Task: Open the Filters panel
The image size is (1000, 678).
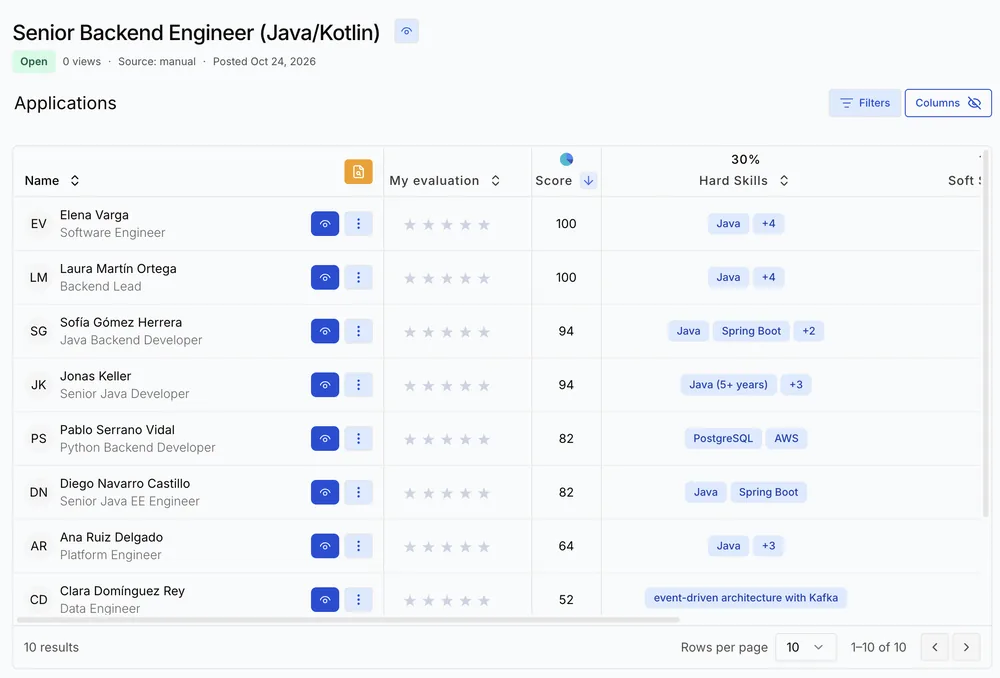Action: [x=865, y=103]
